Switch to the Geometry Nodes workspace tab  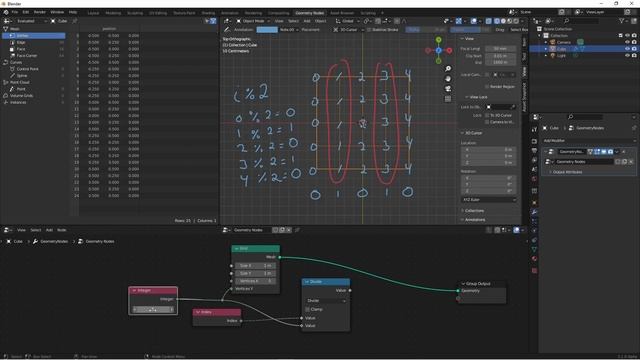click(309, 13)
